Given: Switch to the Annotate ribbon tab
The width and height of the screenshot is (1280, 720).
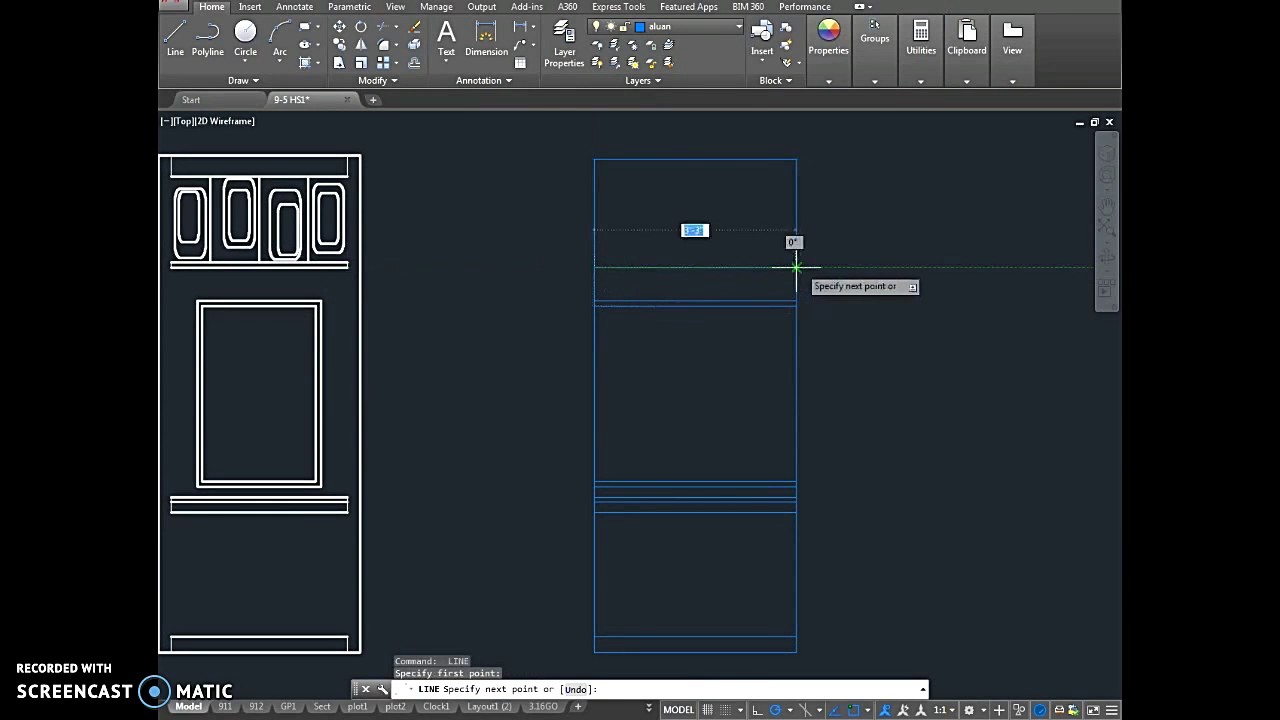Looking at the screenshot, I should pyautogui.click(x=294, y=7).
